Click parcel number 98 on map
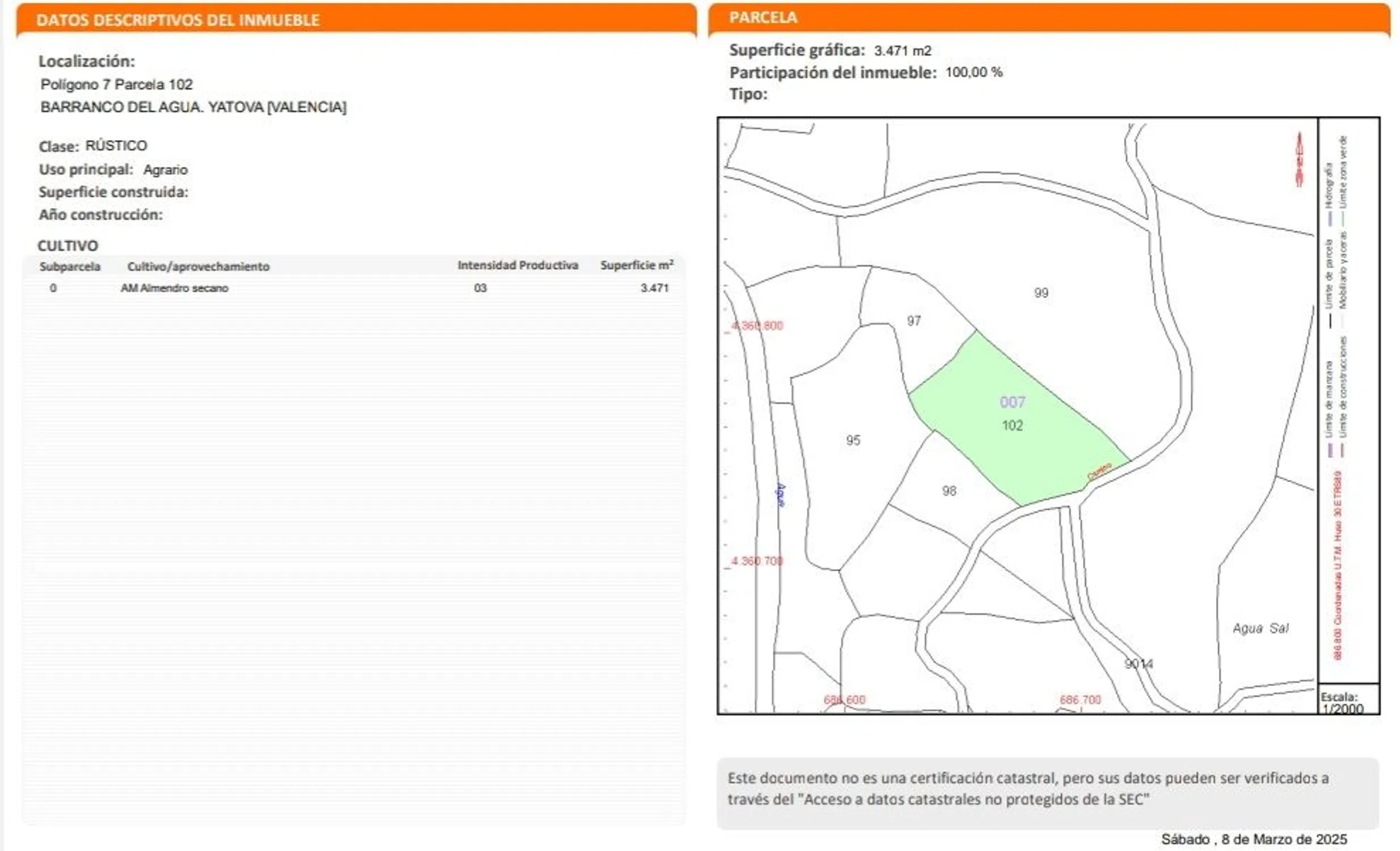 point(949,491)
